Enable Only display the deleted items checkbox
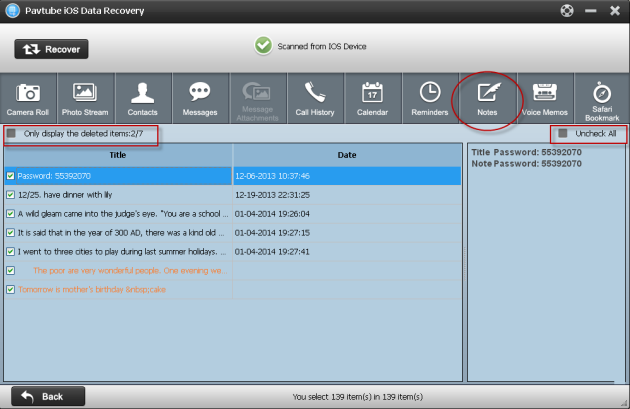The height and width of the screenshot is (409, 630). point(11,133)
